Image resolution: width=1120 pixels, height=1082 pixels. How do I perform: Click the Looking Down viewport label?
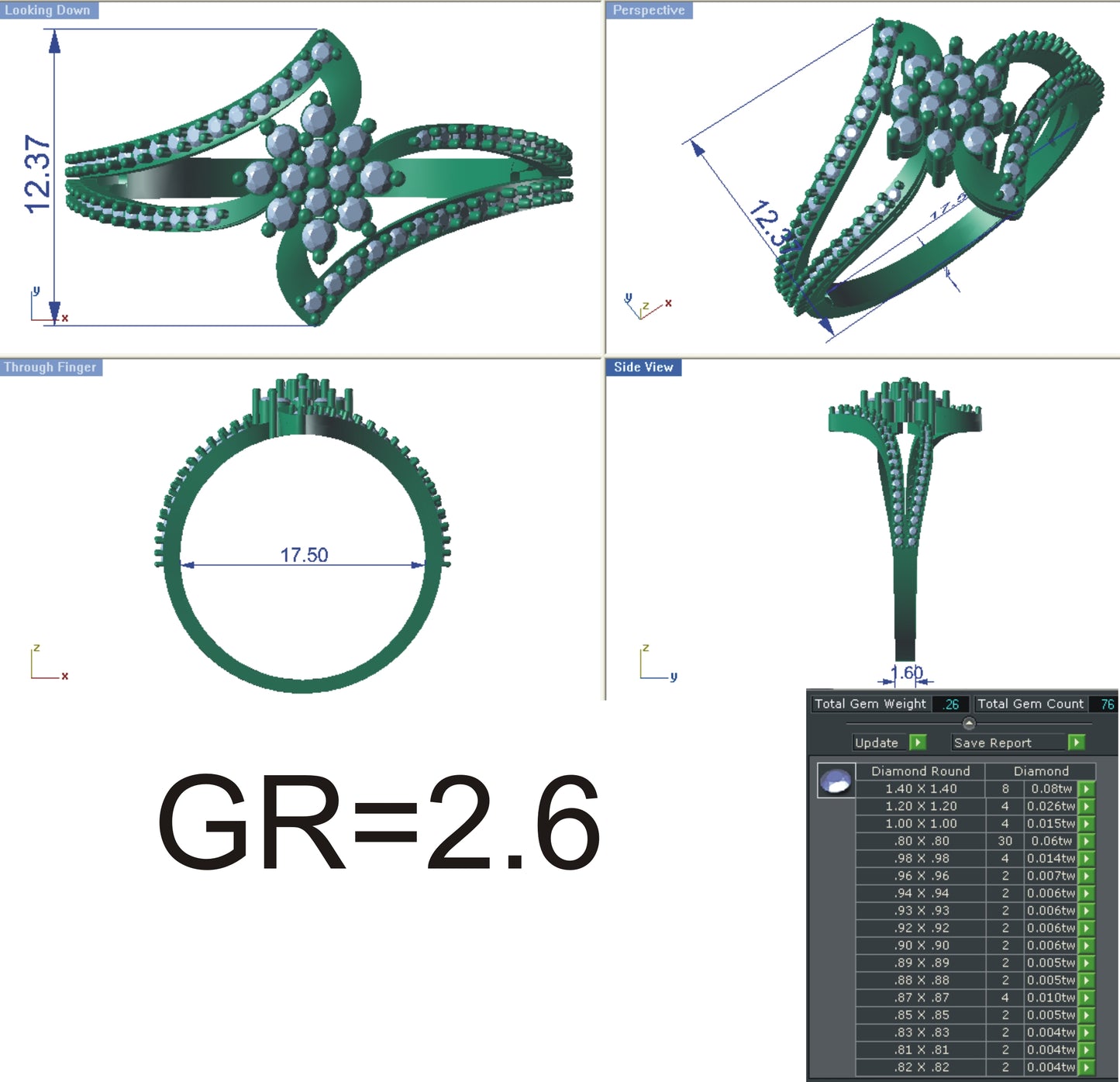coord(48,10)
